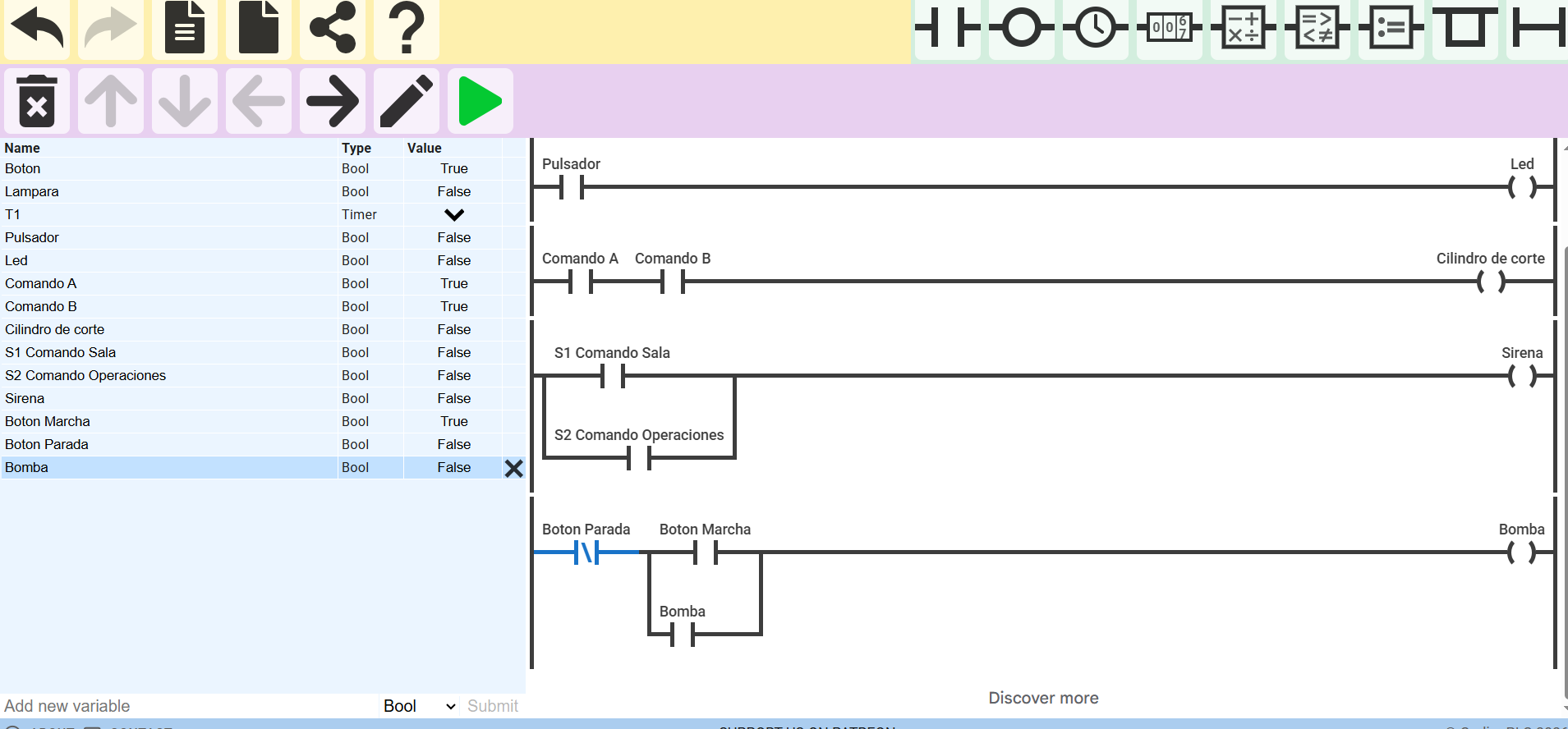This screenshot has height=729, width=1568.
Task: Select the Comando A contact
Action: [580, 282]
